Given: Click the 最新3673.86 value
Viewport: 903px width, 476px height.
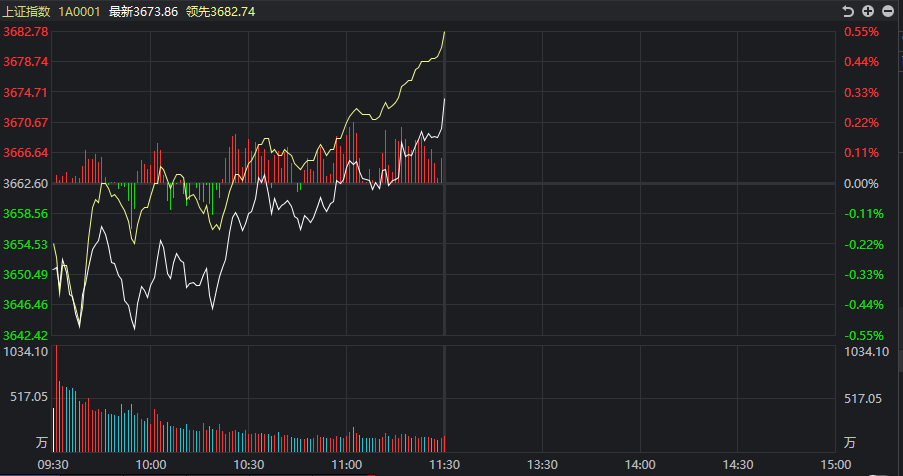Looking at the screenshot, I should pos(143,12).
